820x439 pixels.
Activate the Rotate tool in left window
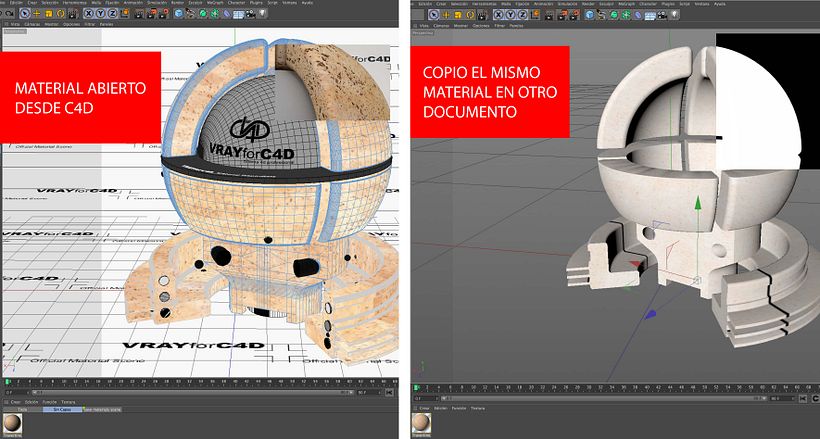point(61,14)
